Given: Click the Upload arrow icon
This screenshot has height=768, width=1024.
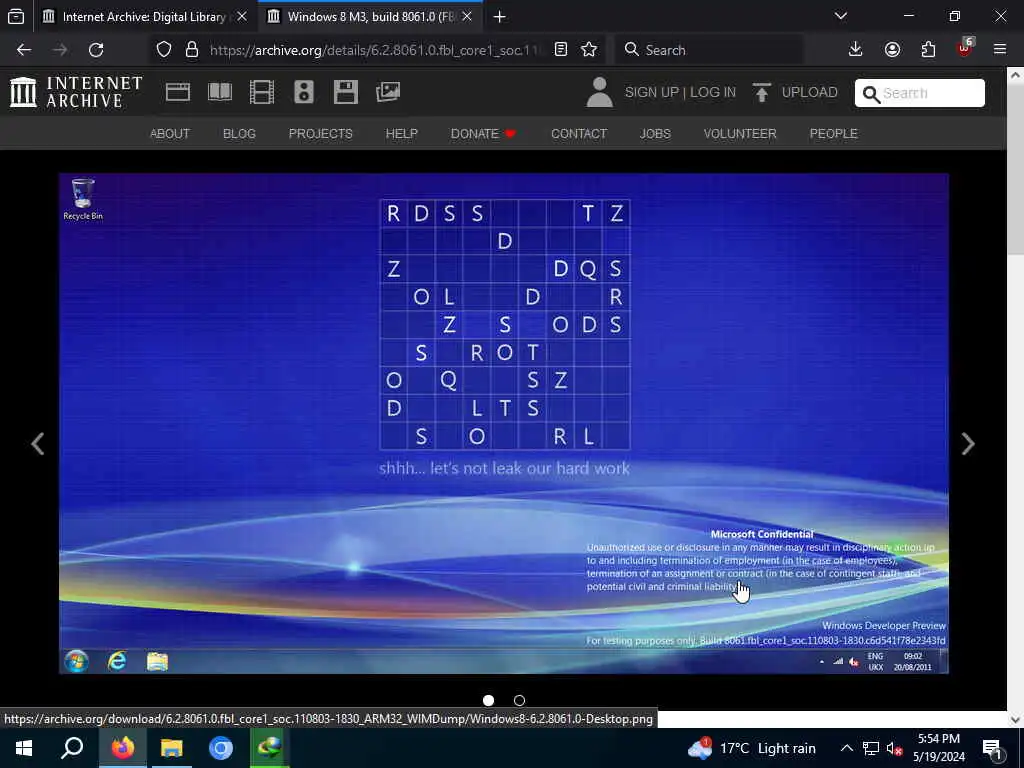Looking at the screenshot, I should 761,92.
